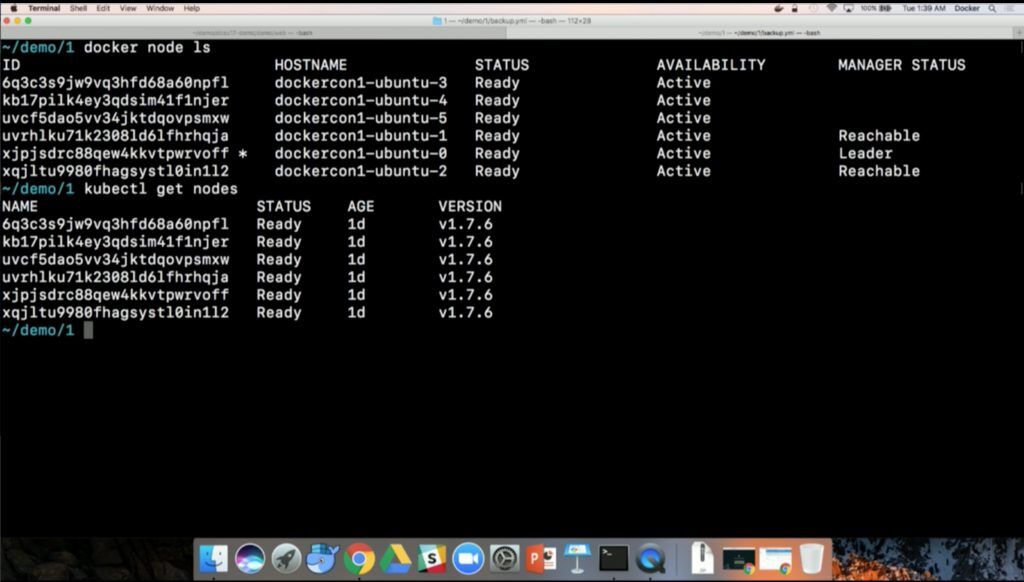The height and width of the screenshot is (582, 1024).
Task: Click hostname dockercon1-ubuntu-4
Action: (x=360, y=101)
